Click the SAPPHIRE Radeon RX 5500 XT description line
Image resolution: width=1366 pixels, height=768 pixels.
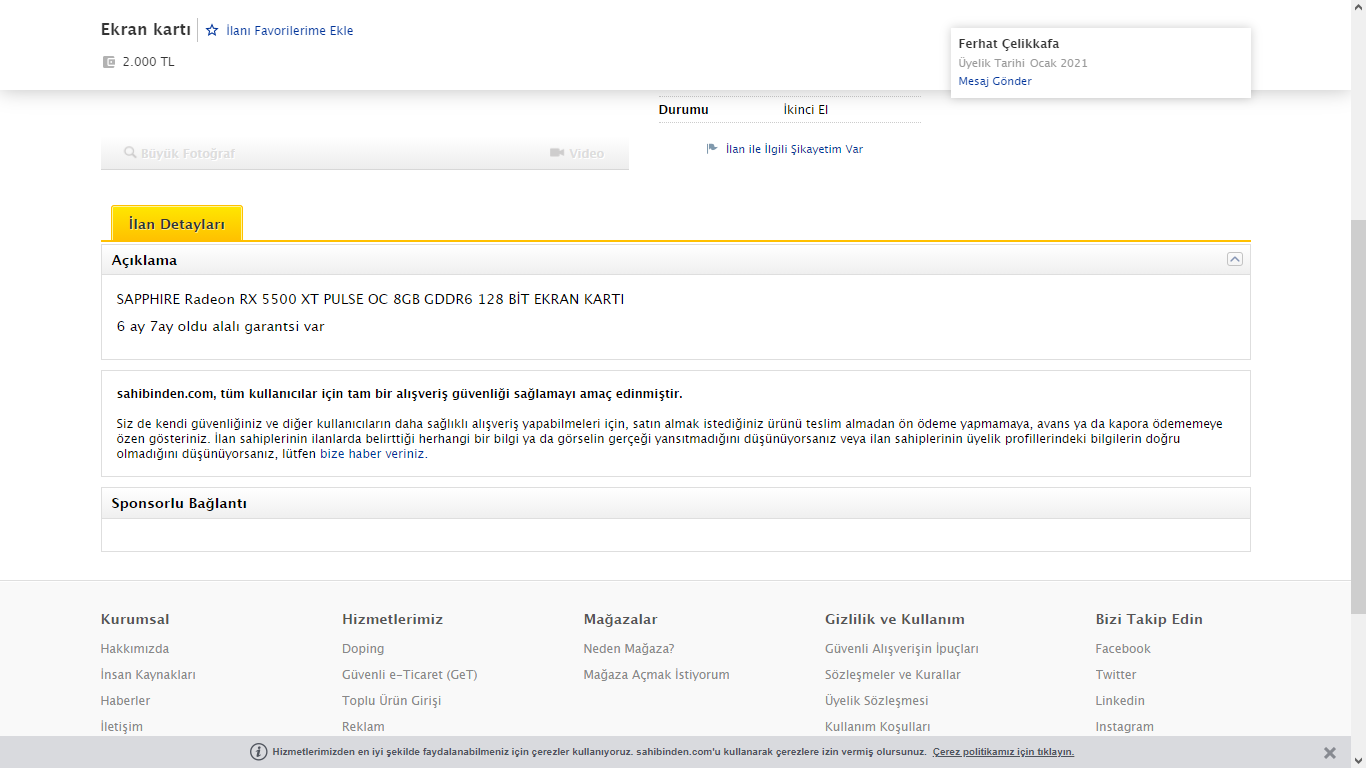(x=370, y=299)
